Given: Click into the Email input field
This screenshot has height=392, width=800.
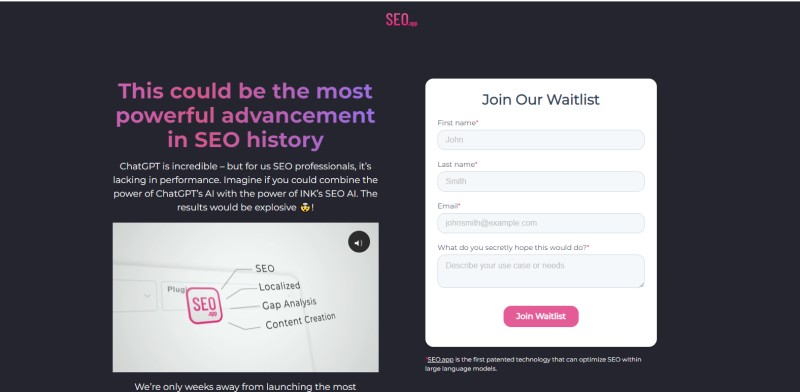Looking at the screenshot, I should coord(541,223).
